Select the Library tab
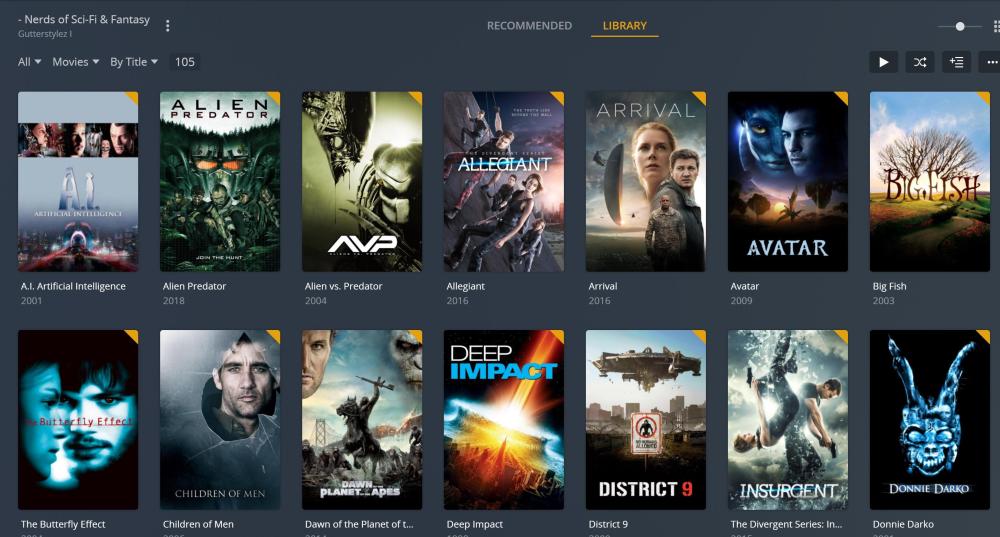 624,26
